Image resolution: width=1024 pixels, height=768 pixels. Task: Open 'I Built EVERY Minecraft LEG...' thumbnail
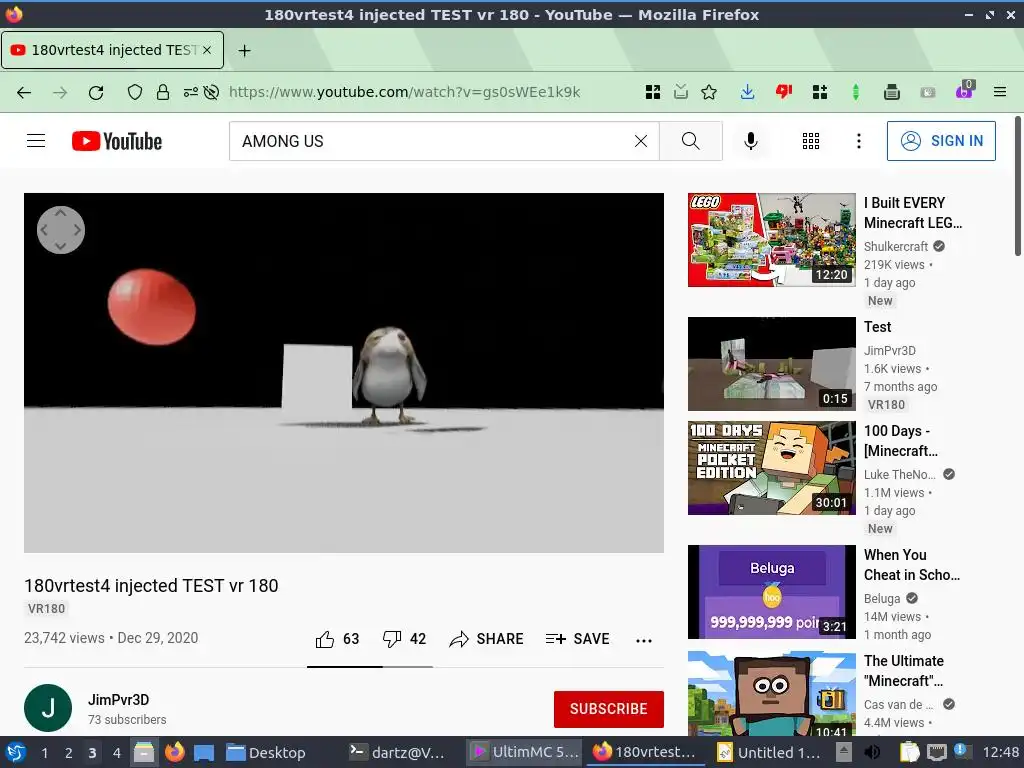point(772,240)
